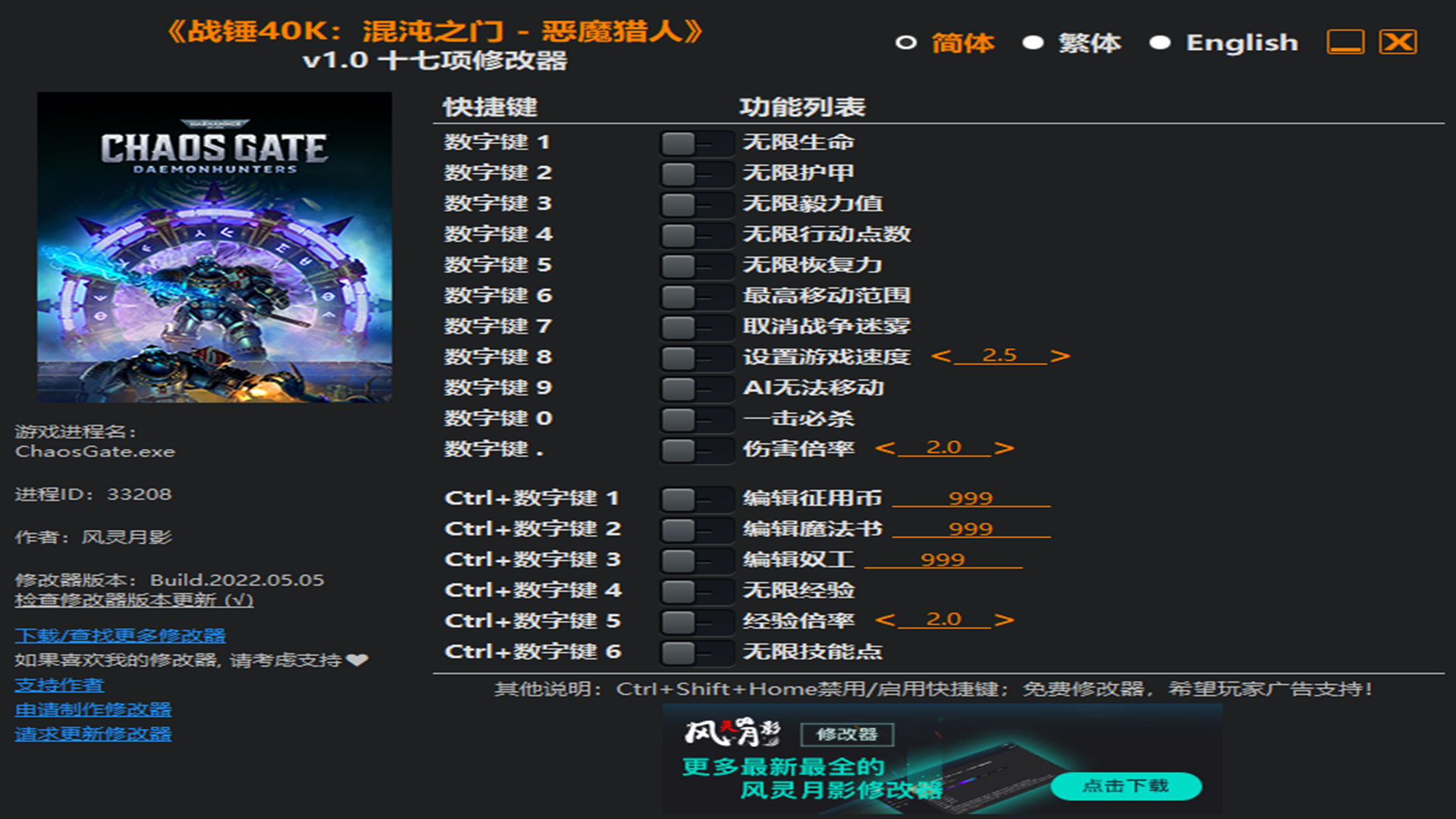Screen dimensions: 1456x819
Task: Select Traditional Chinese (繁体) language option
Action: pos(1032,42)
